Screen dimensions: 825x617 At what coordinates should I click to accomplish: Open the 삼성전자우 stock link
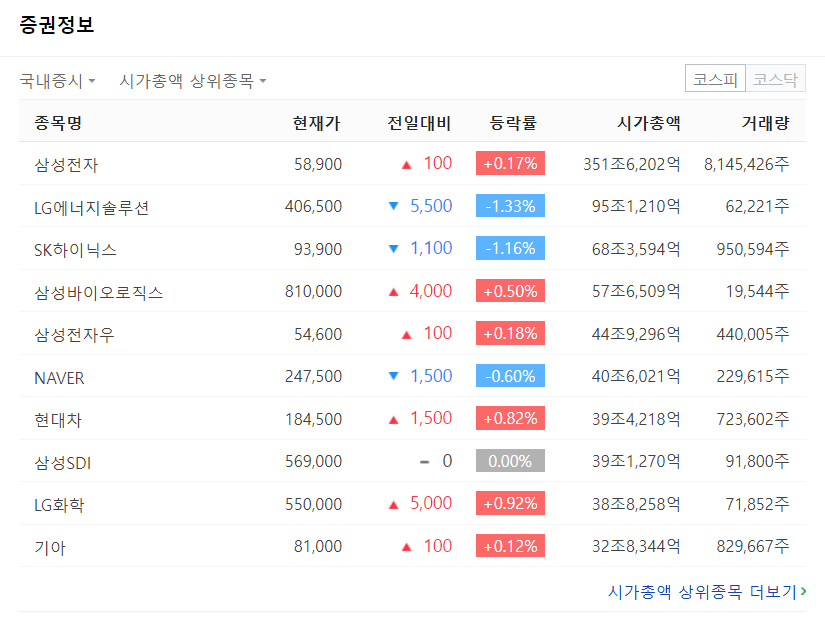pos(74,335)
